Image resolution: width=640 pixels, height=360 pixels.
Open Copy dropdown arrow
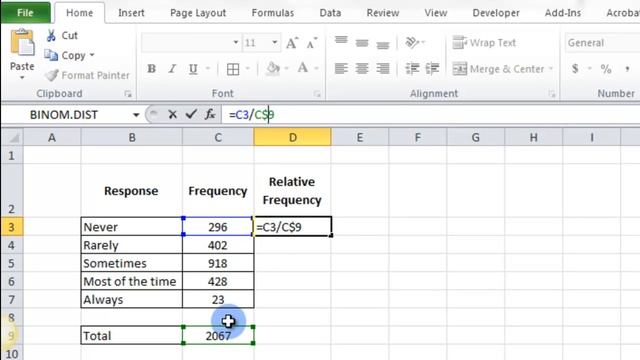92,55
